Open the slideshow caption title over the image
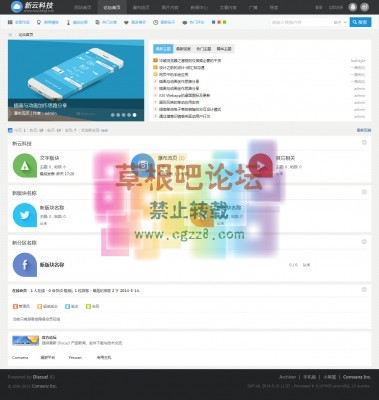Image resolution: width=379 pixels, height=400 pixels. pos(40,105)
